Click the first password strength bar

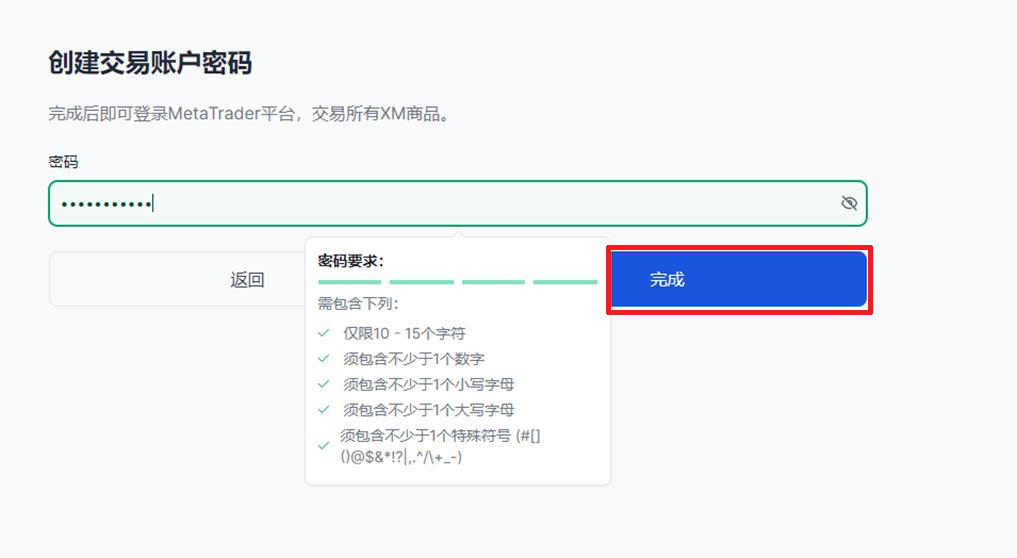349,282
